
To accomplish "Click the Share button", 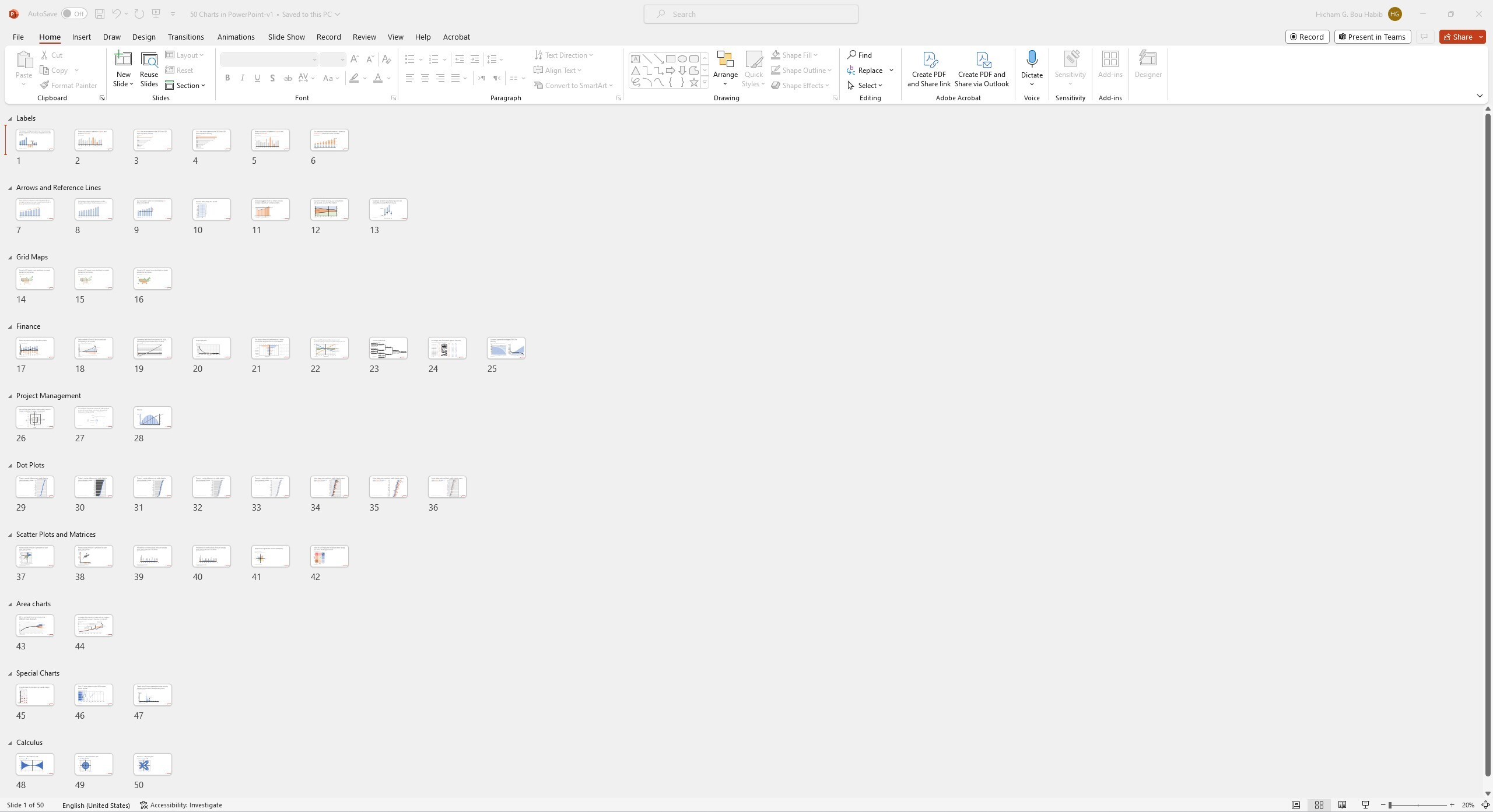I will click(x=1458, y=37).
